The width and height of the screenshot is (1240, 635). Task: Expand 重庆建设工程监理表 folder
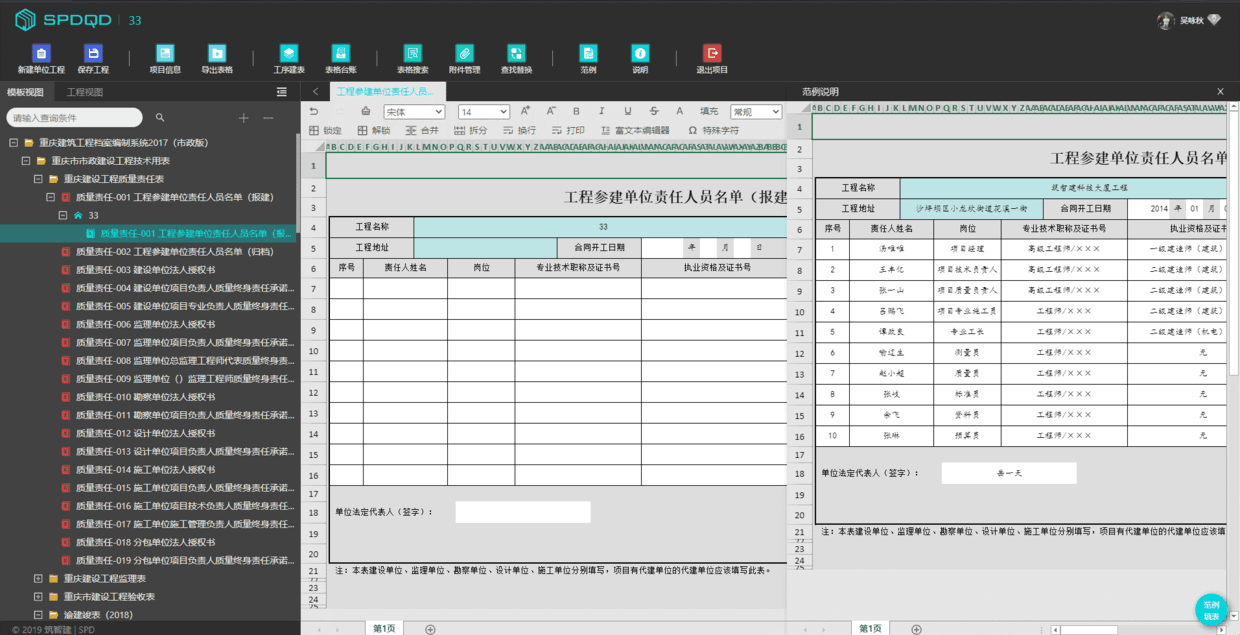coord(39,578)
